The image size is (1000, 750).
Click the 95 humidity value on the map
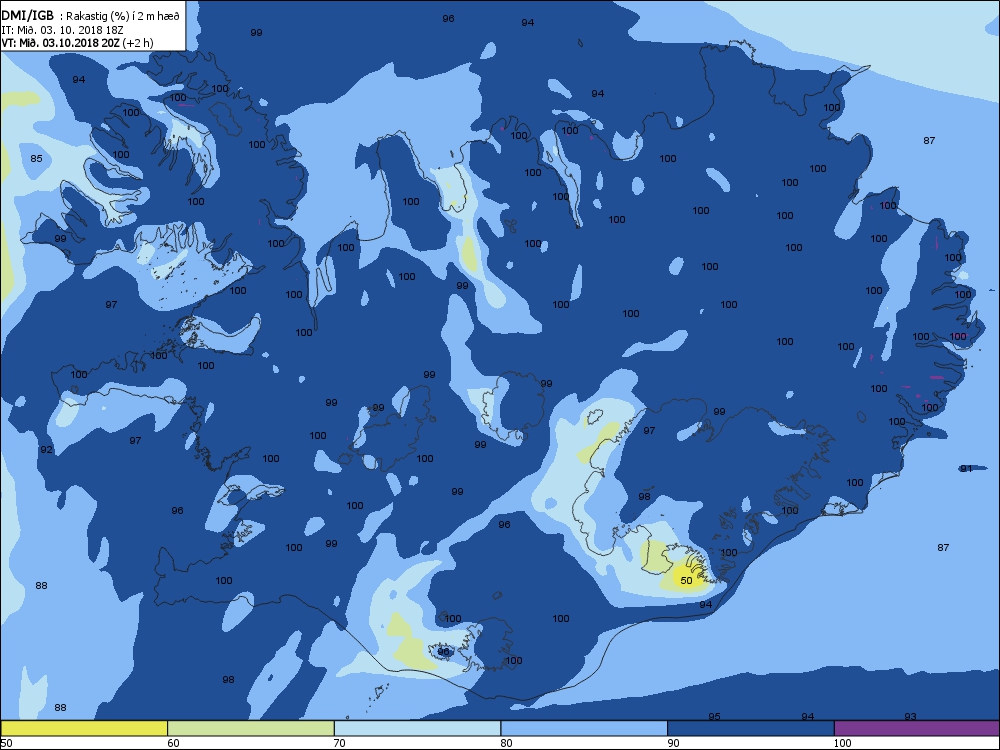click(714, 716)
